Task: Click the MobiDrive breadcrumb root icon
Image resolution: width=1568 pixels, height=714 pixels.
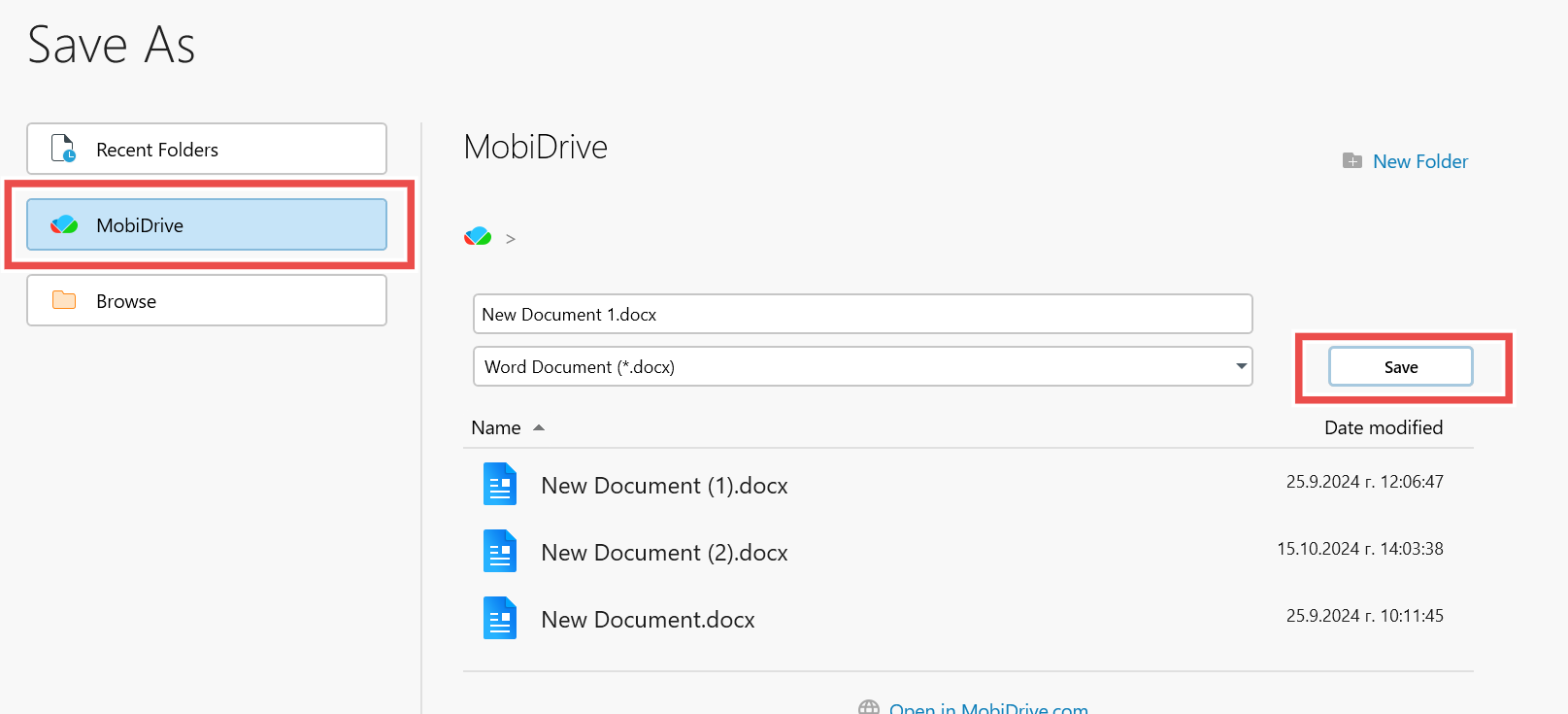Action: coord(478,236)
